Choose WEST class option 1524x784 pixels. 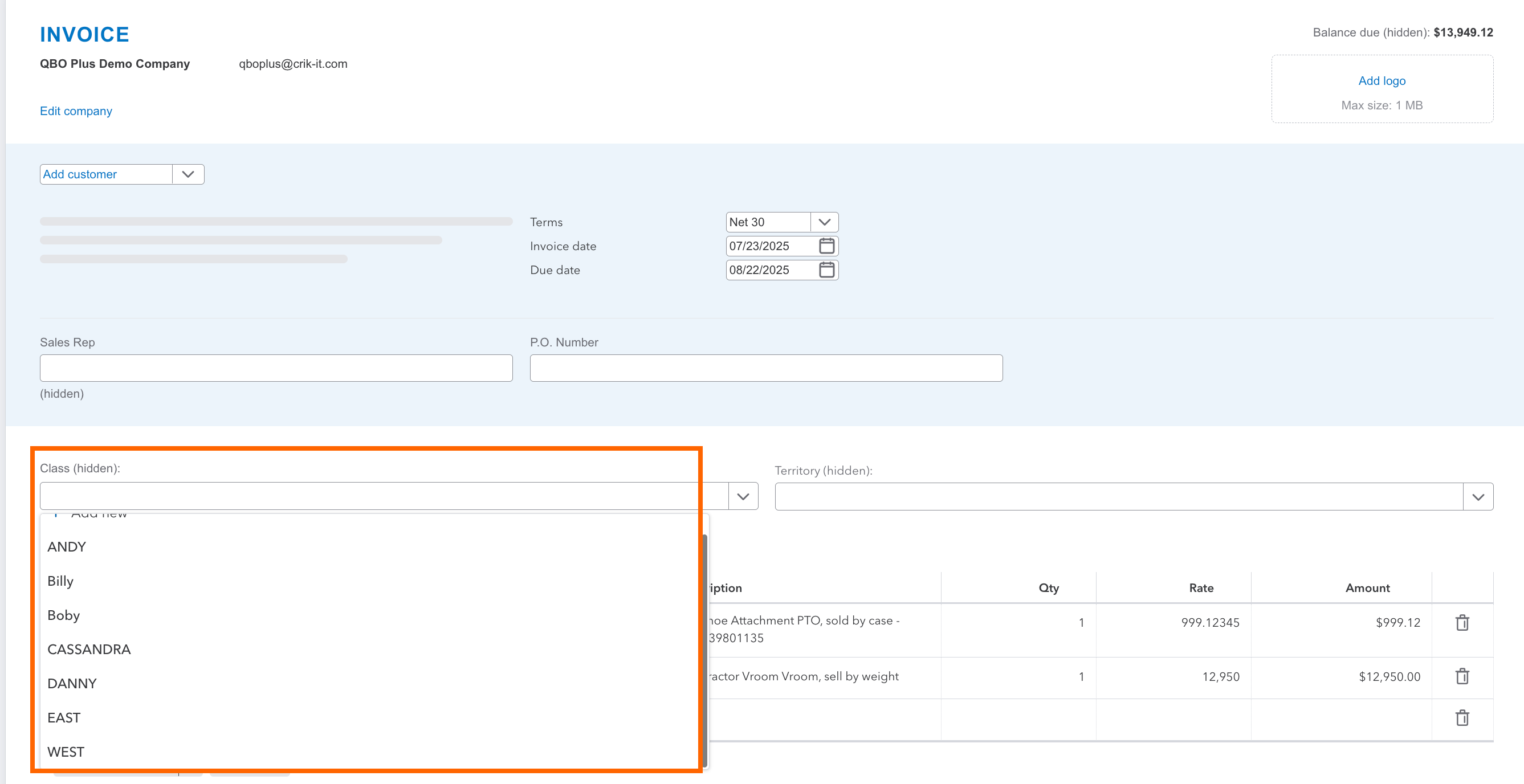point(66,752)
